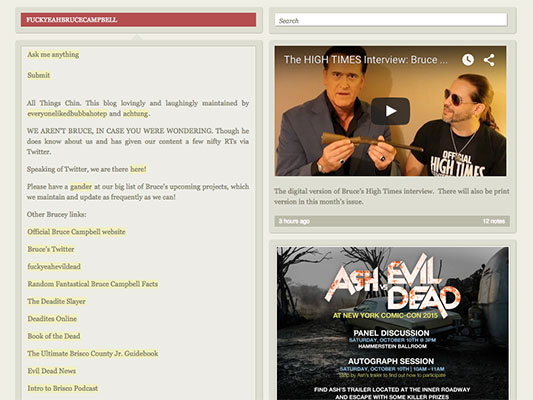This screenshot has width=533, height=400.
Task: Open the Bruce's Twitter link
Action: (51, 249)
